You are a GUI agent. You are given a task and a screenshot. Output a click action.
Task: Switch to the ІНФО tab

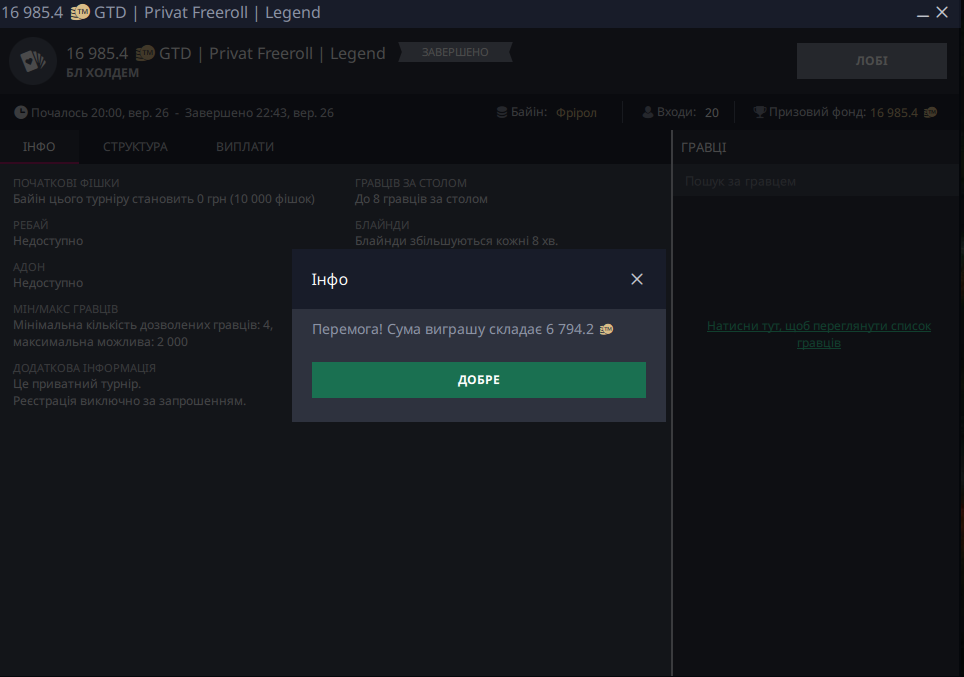[x=39, y=147]
